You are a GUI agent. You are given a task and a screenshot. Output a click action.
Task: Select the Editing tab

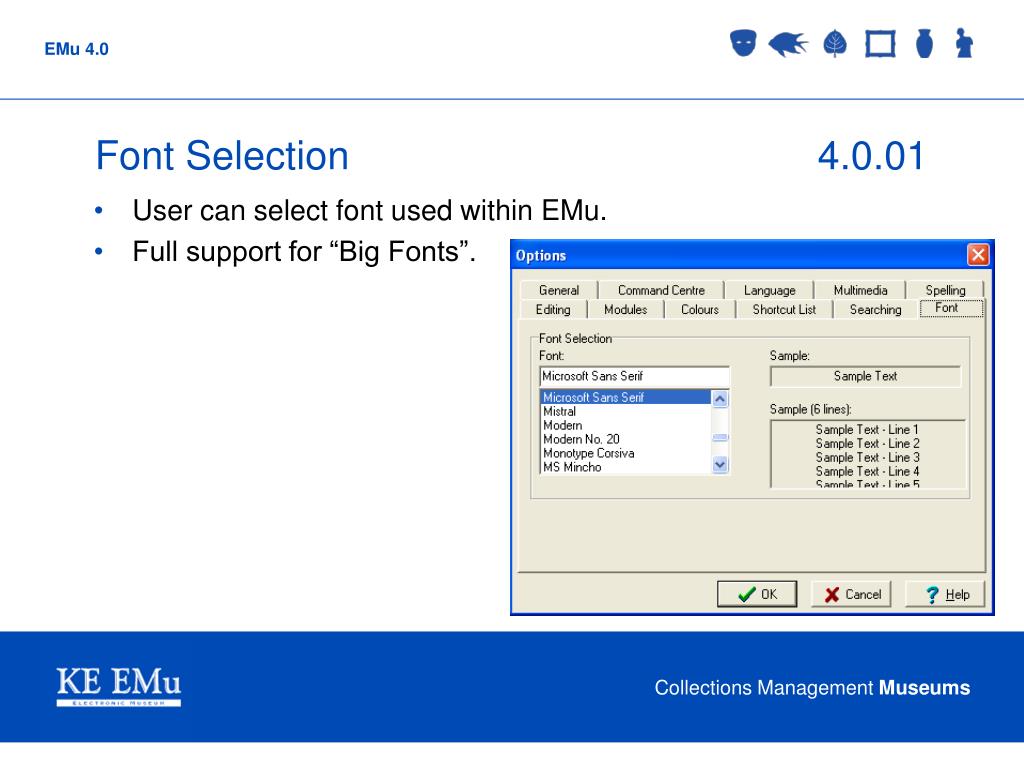pos(553,310)
